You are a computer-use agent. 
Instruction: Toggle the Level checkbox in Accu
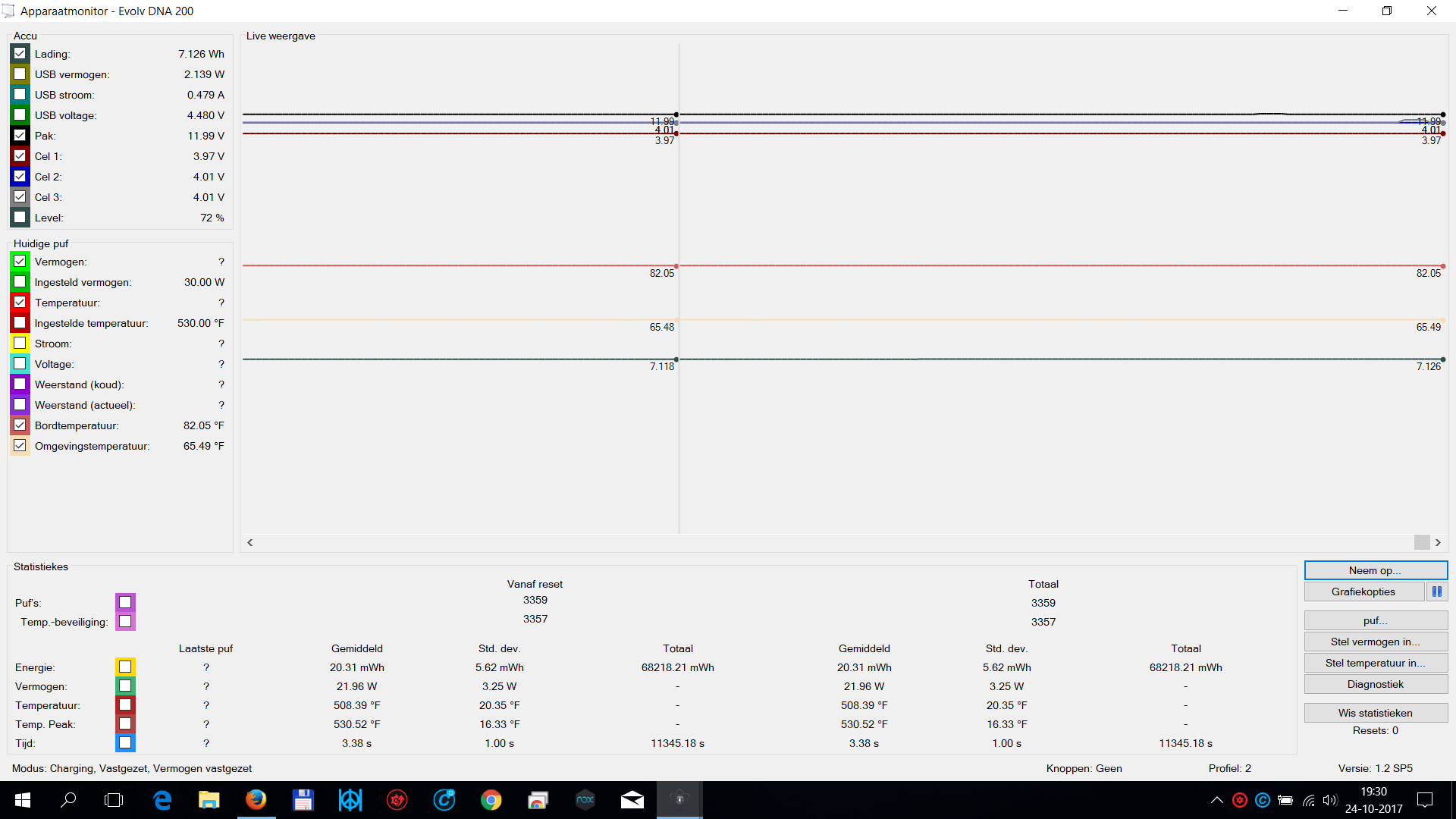pyautogui.click(x=20, y=218)
